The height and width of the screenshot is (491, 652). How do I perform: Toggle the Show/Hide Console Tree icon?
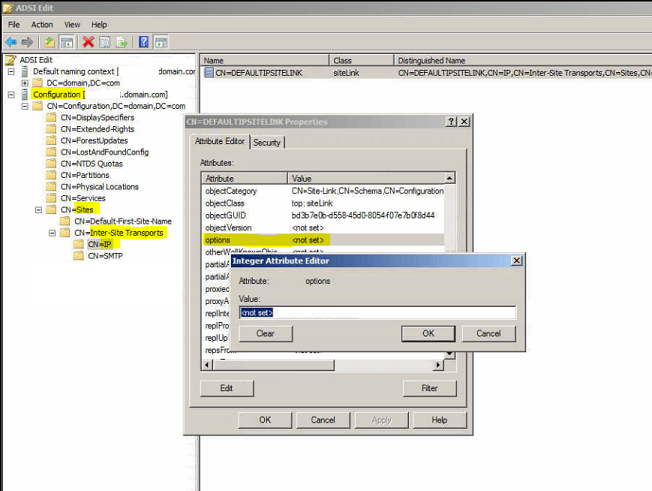pyautogui.click(x=67, y=42)
